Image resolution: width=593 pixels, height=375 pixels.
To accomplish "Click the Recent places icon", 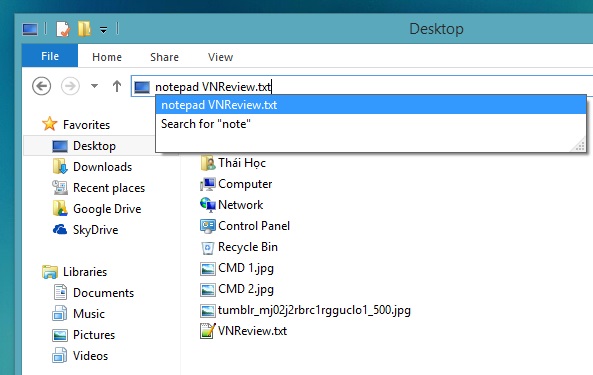I will click(60, 188).
